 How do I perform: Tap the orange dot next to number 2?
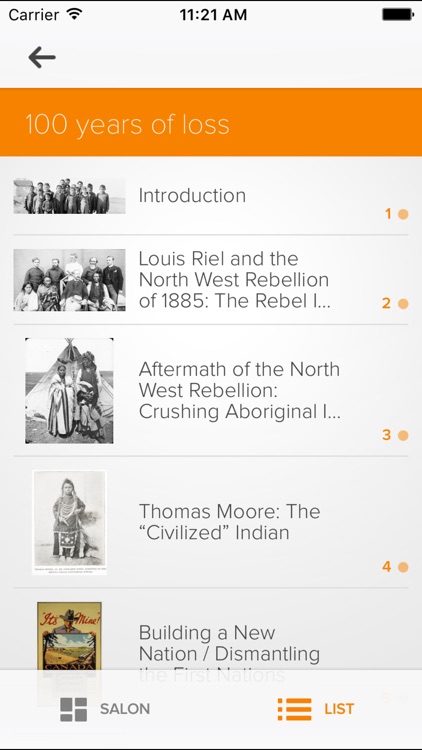click(x=403, y=304)
